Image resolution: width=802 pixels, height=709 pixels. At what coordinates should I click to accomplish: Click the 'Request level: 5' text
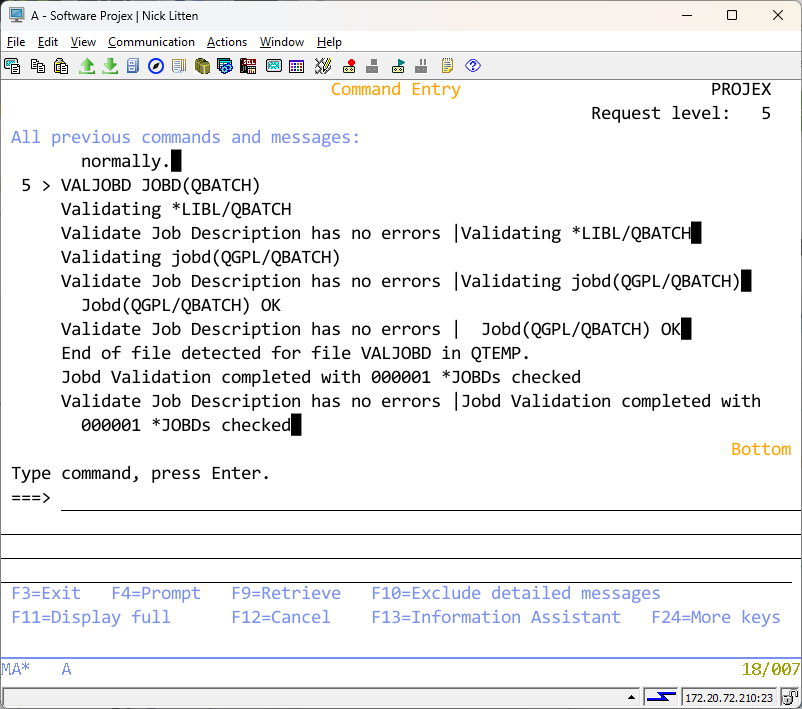[681, 114]
